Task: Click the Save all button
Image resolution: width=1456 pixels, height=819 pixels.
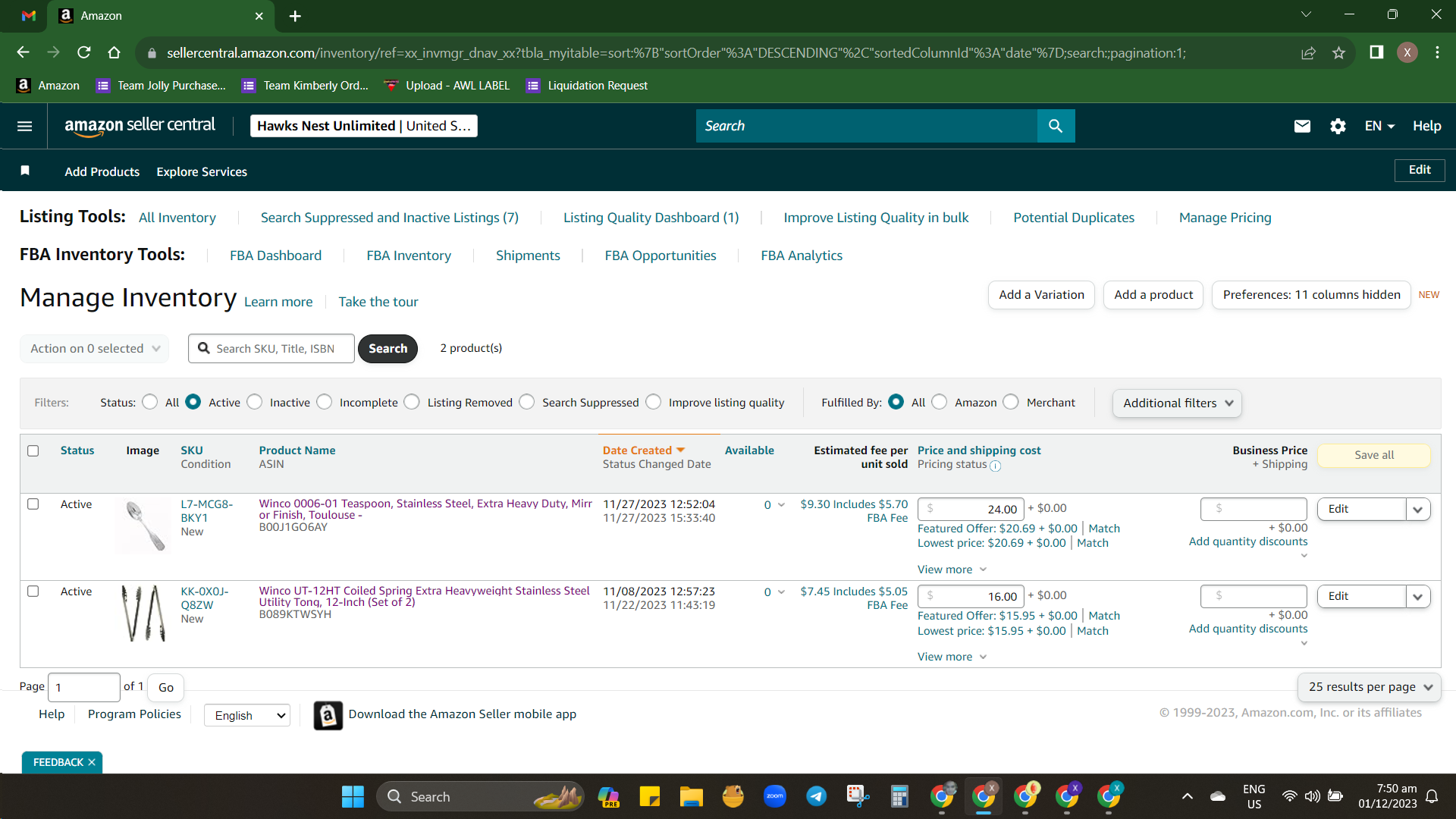Action: pyautogui.click(x=1374, y=455)
